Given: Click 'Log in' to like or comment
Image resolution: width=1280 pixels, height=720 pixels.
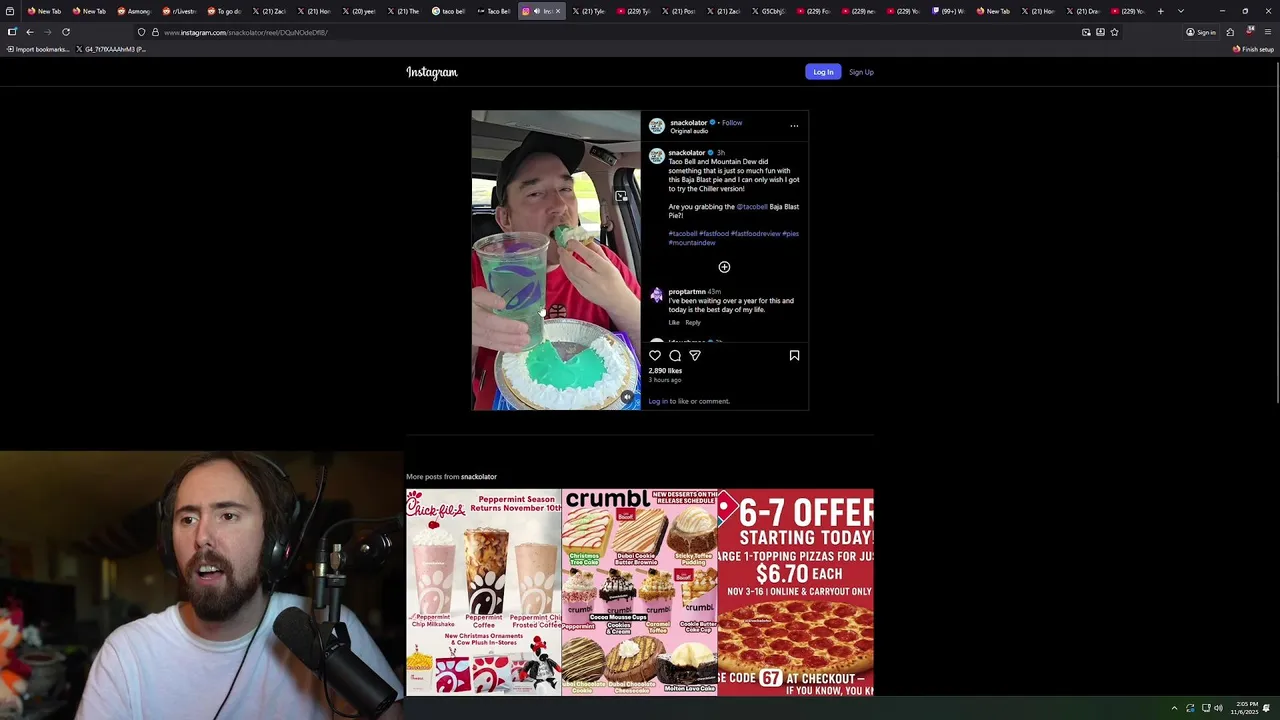Looking at the screenshot, I should [x=657, y=402].
